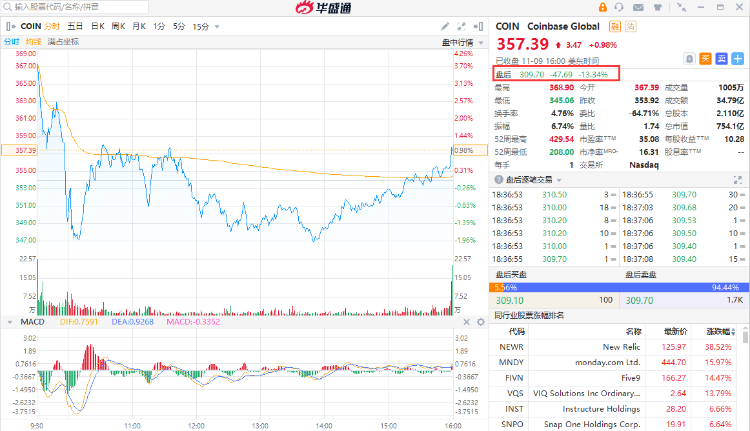Click the 融 margin badge icon
Image resolution: width=750 pixels, height=431 pixels.
[x=615, y=26]
